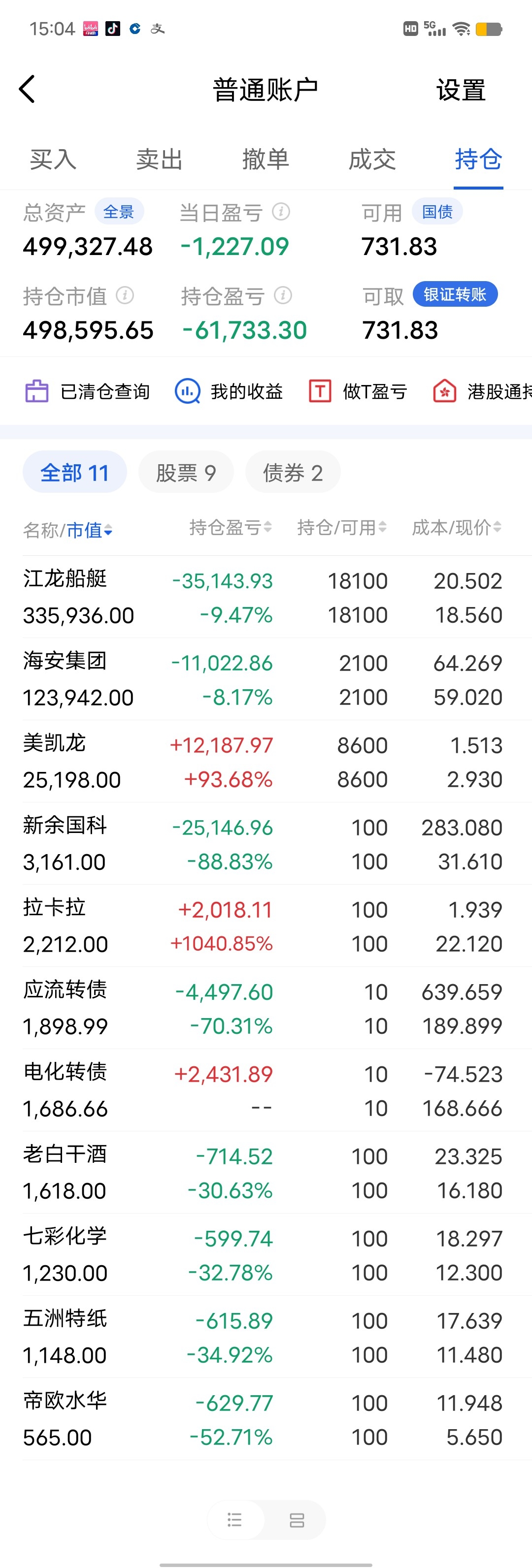Open info icon beside 当日盈亏
This screenshot has height=1568, width=532.
[281, 211]
